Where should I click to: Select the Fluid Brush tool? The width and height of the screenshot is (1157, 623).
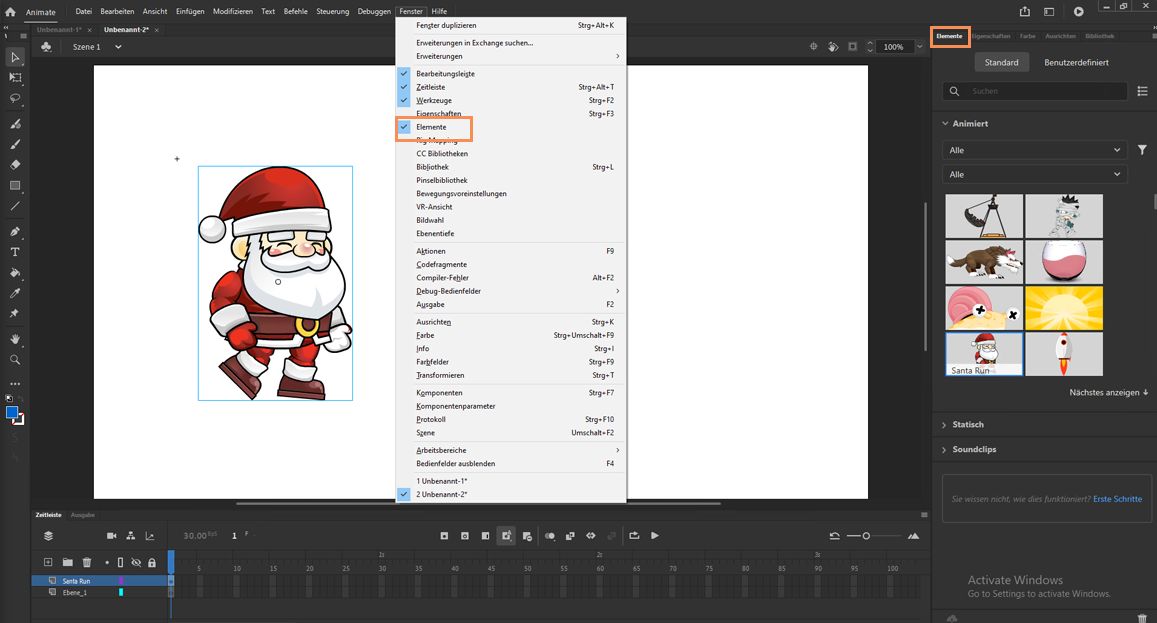(15, 123)
